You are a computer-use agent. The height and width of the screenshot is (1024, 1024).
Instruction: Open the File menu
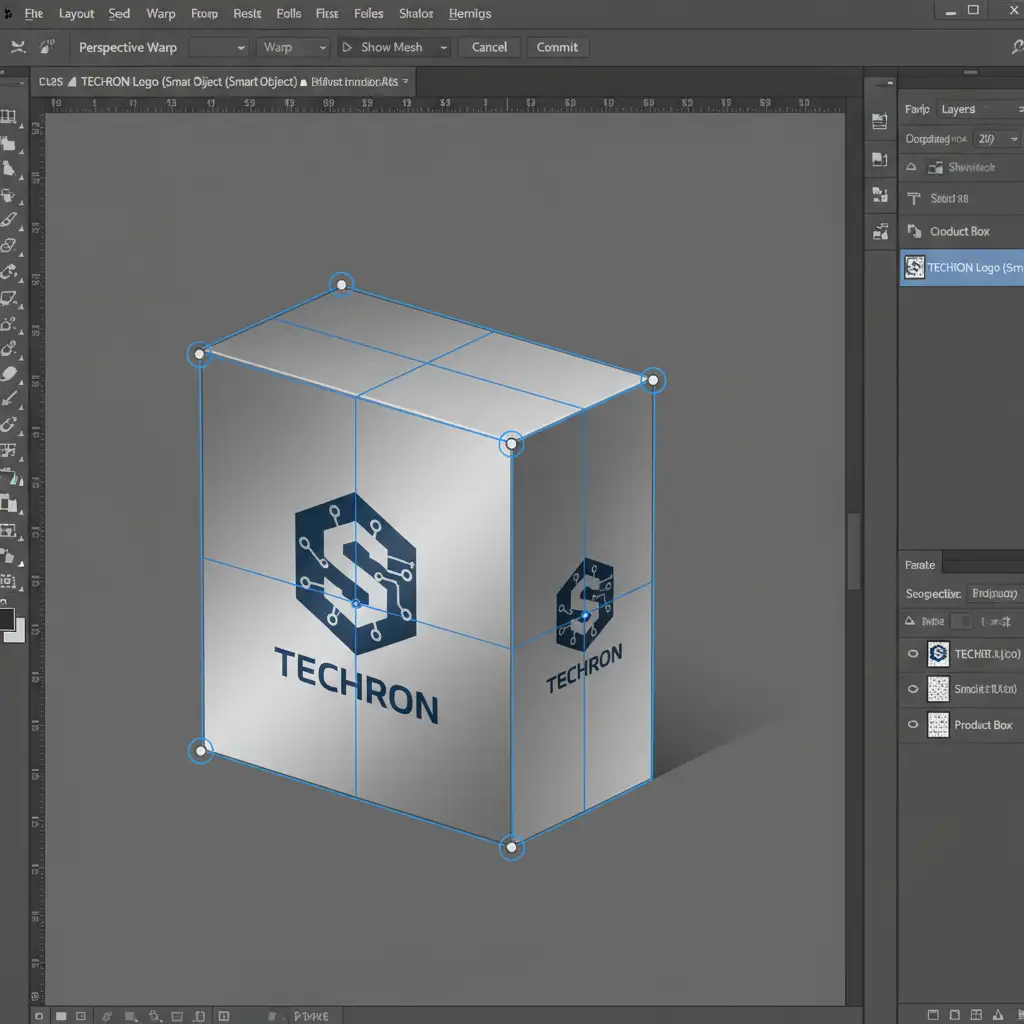pyautogui.click(x=34, y=14)
